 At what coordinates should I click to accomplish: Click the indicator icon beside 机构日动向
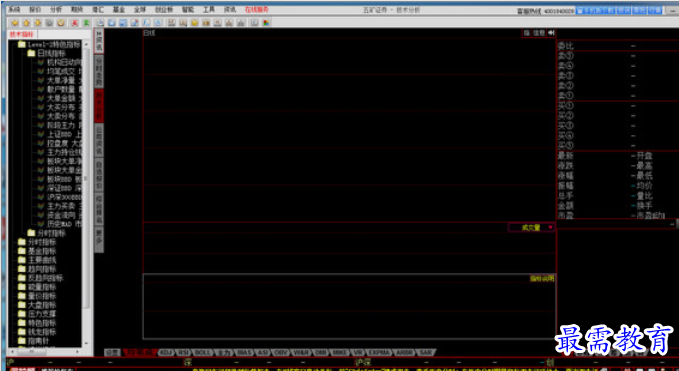click(41, 62)
